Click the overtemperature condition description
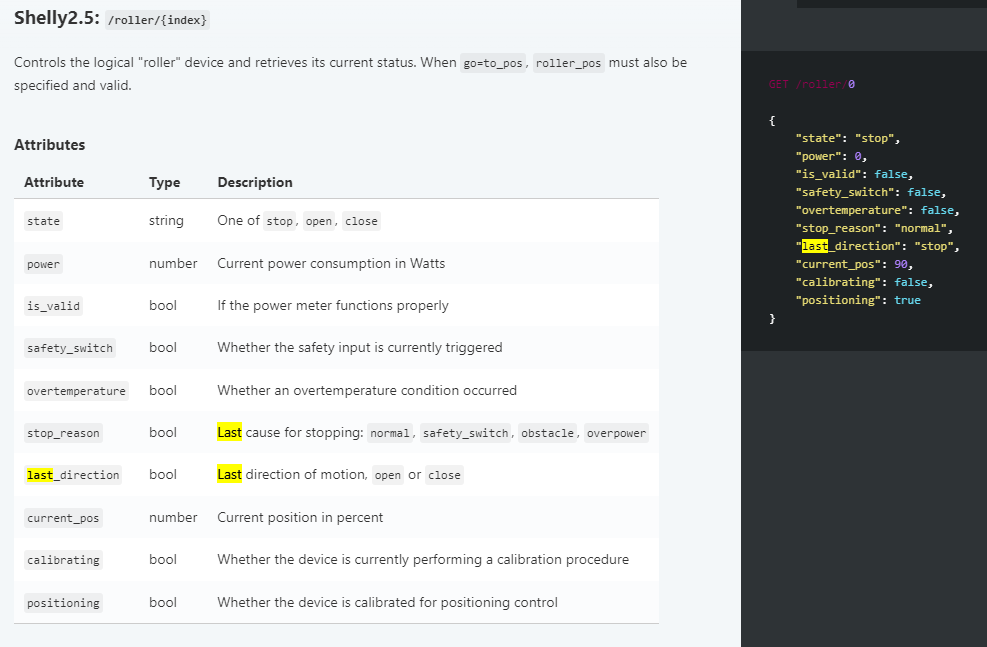987x647 pixels. pos(367,390)
